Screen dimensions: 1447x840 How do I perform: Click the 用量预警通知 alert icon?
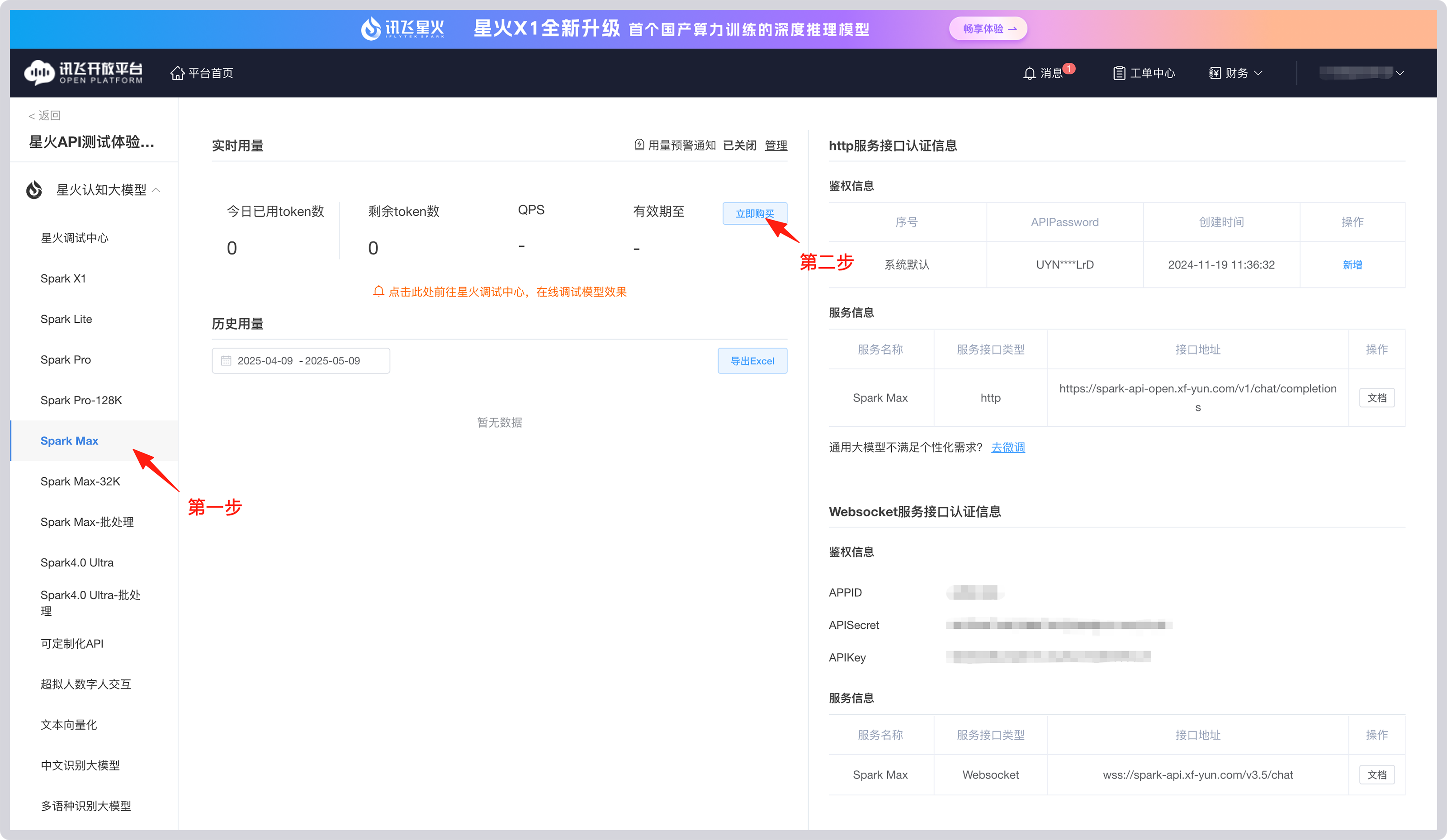[639, 145]
